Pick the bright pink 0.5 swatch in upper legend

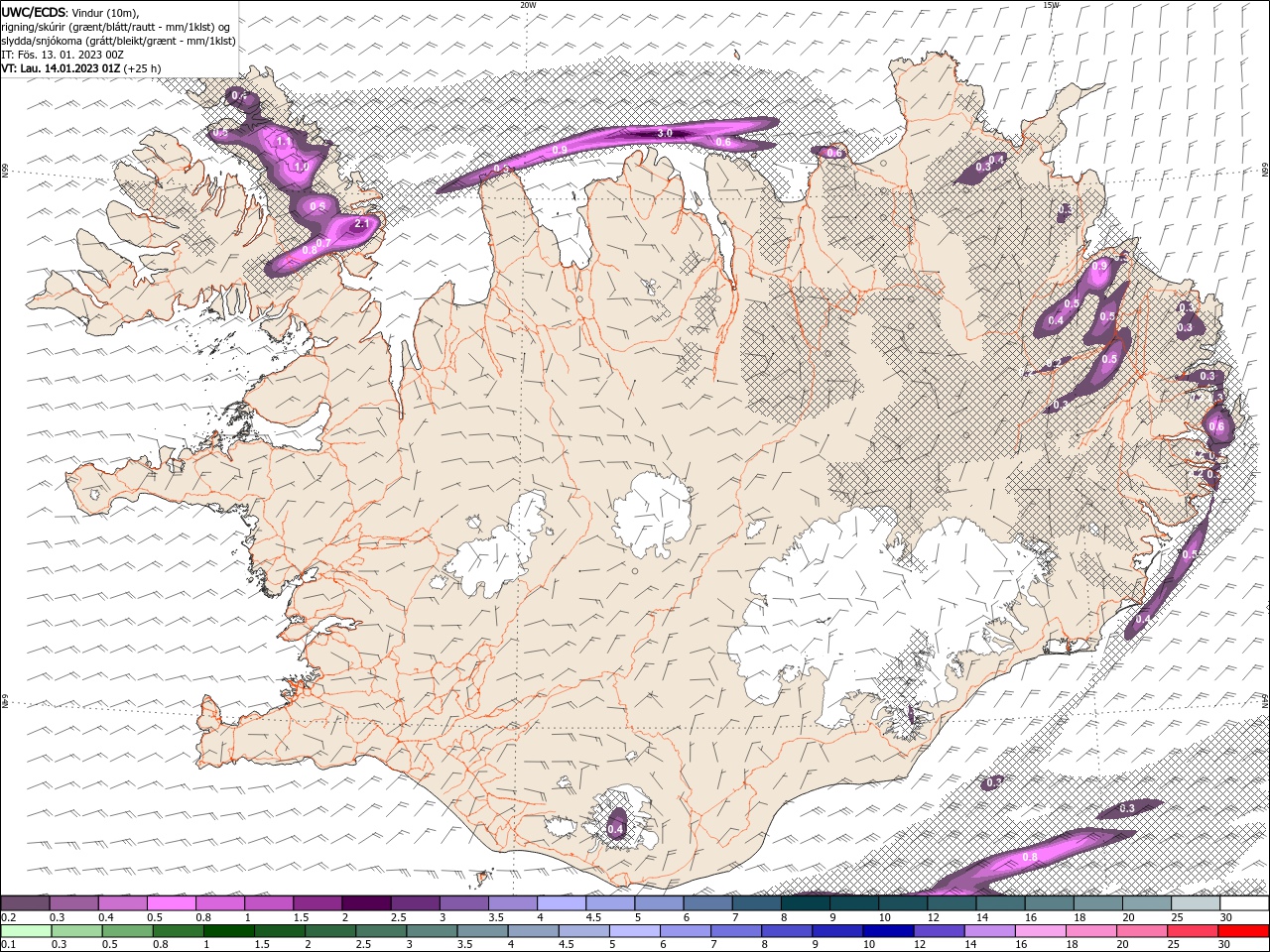point(171,903)
